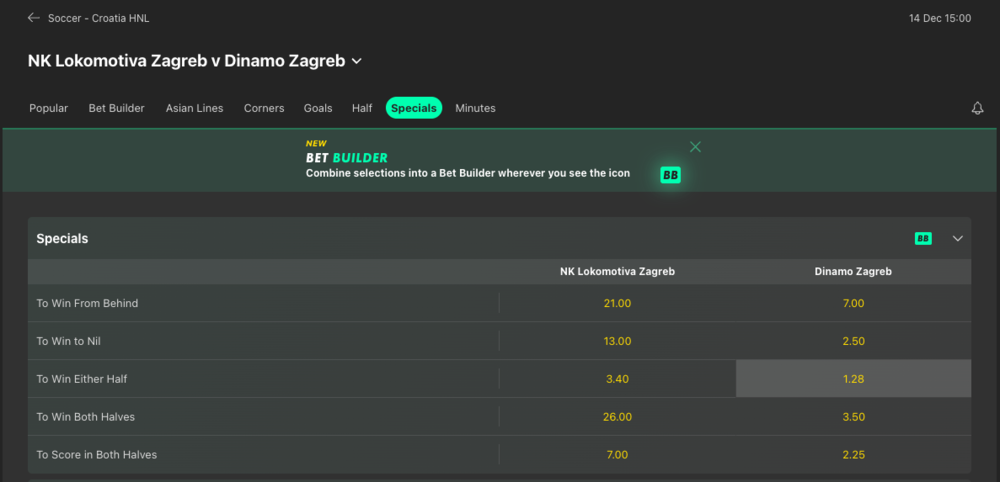Image resolution: width=1000 pixels, height=482 pixels.
Task: Pick Dinamo Zagreb To Win to Nil 2.50
Action: click(x=853, y=341)
